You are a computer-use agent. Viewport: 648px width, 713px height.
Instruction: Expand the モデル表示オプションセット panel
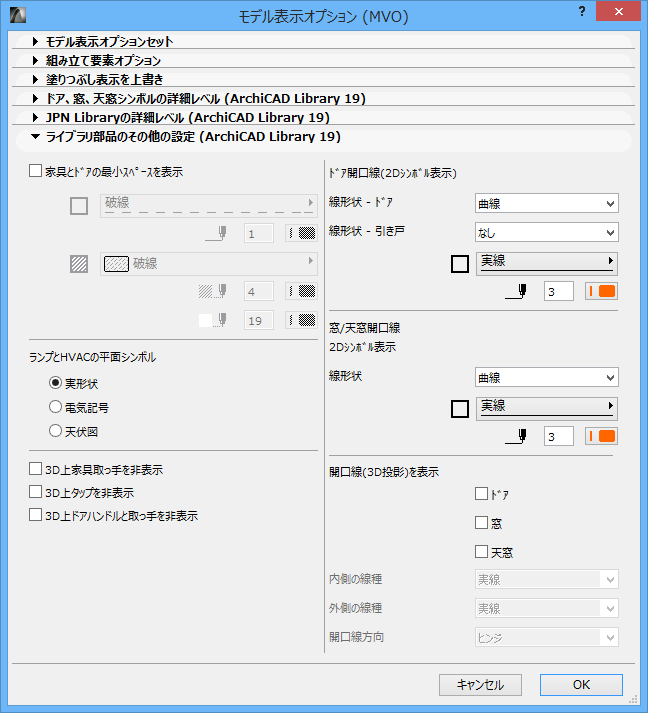[x=35, y=41]
